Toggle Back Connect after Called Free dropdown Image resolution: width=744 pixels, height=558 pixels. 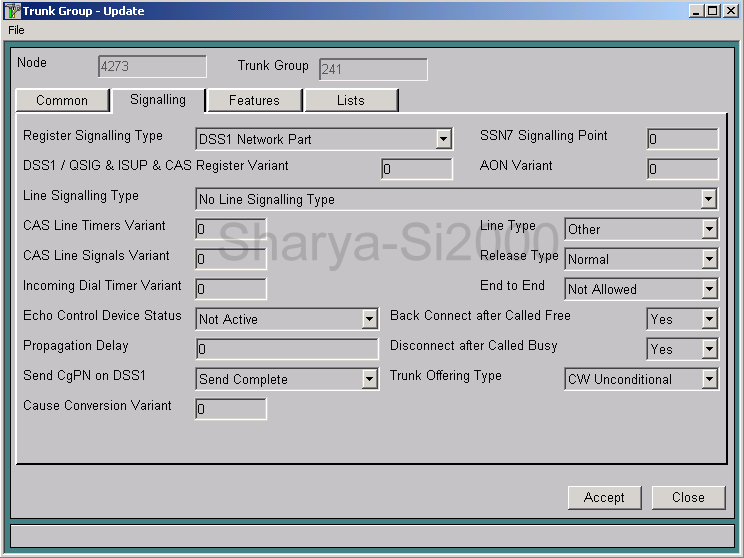click(x=708, y=319)
